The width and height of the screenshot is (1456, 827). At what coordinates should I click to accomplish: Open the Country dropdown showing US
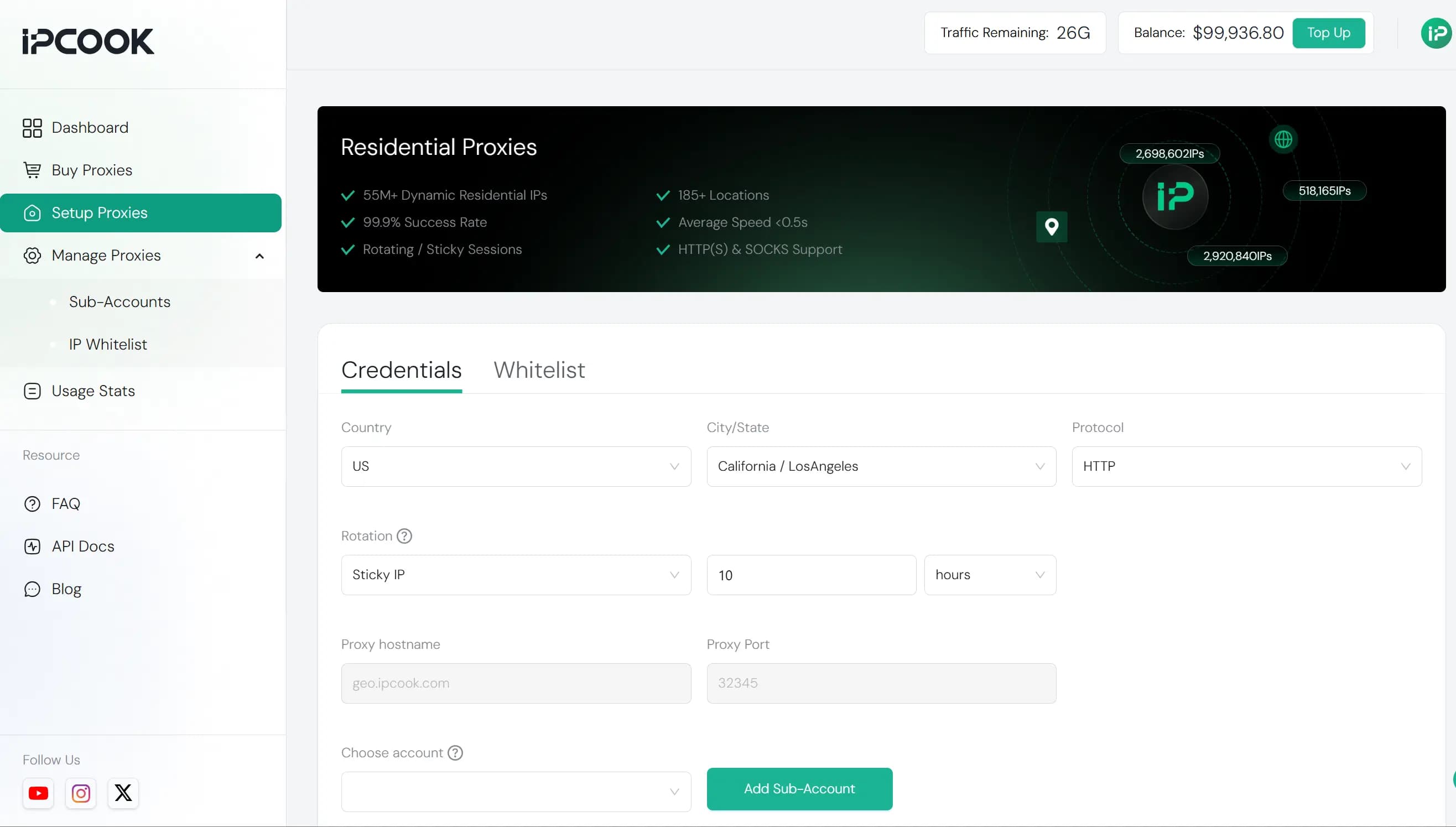[515, 466]
